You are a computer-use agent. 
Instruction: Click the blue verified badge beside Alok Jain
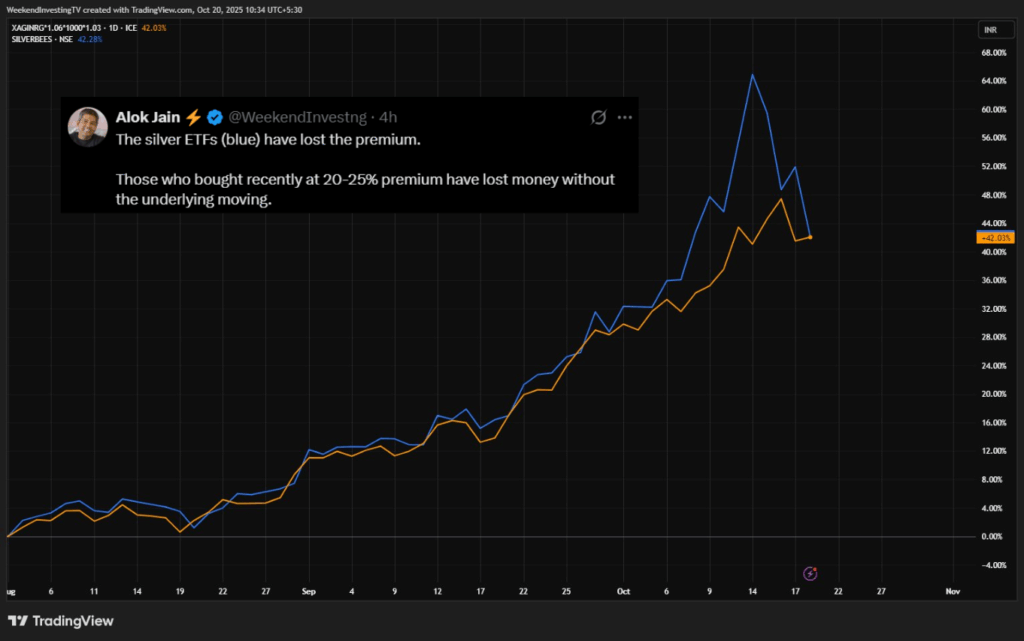(214, 118)
